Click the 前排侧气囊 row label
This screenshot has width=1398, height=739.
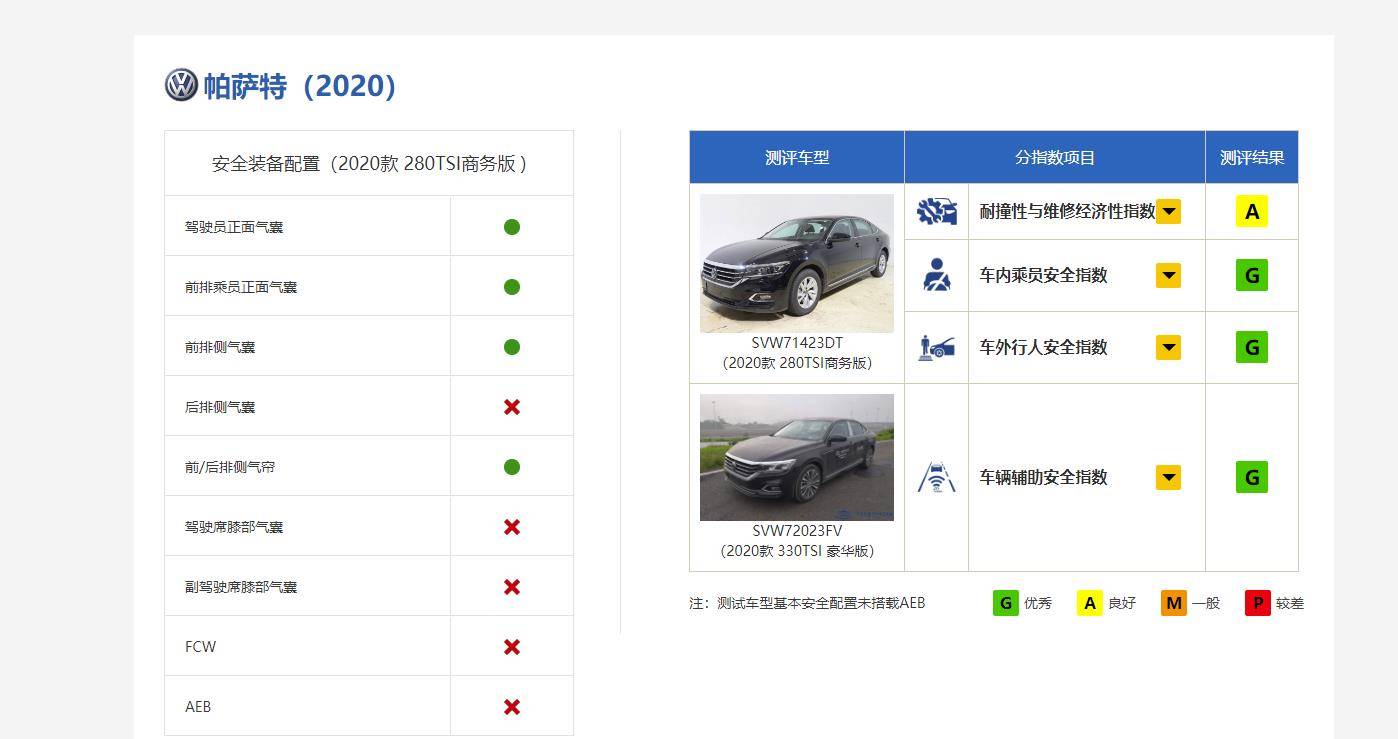click(220, 347)
